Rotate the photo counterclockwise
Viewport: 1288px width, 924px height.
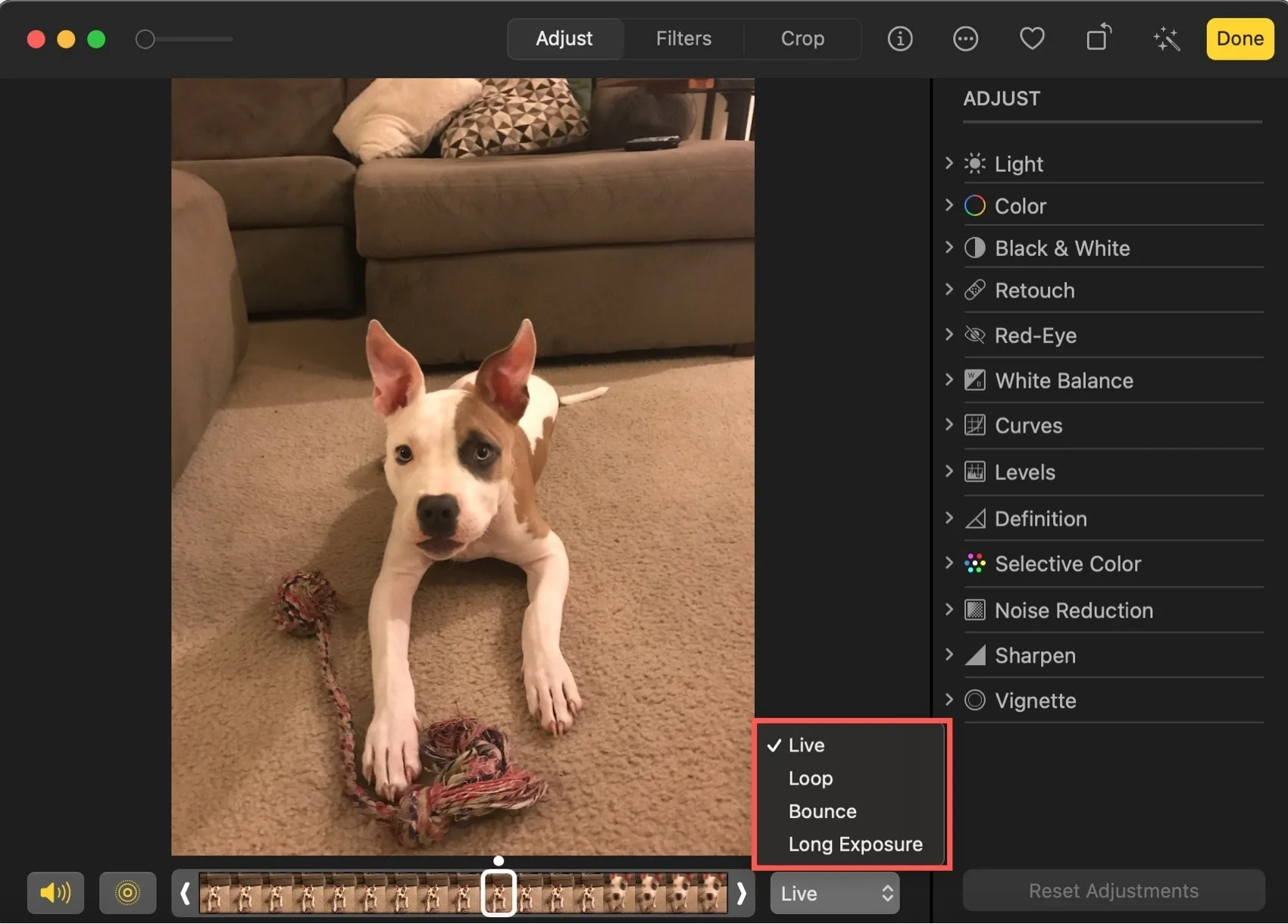(x=1099, y=38)
